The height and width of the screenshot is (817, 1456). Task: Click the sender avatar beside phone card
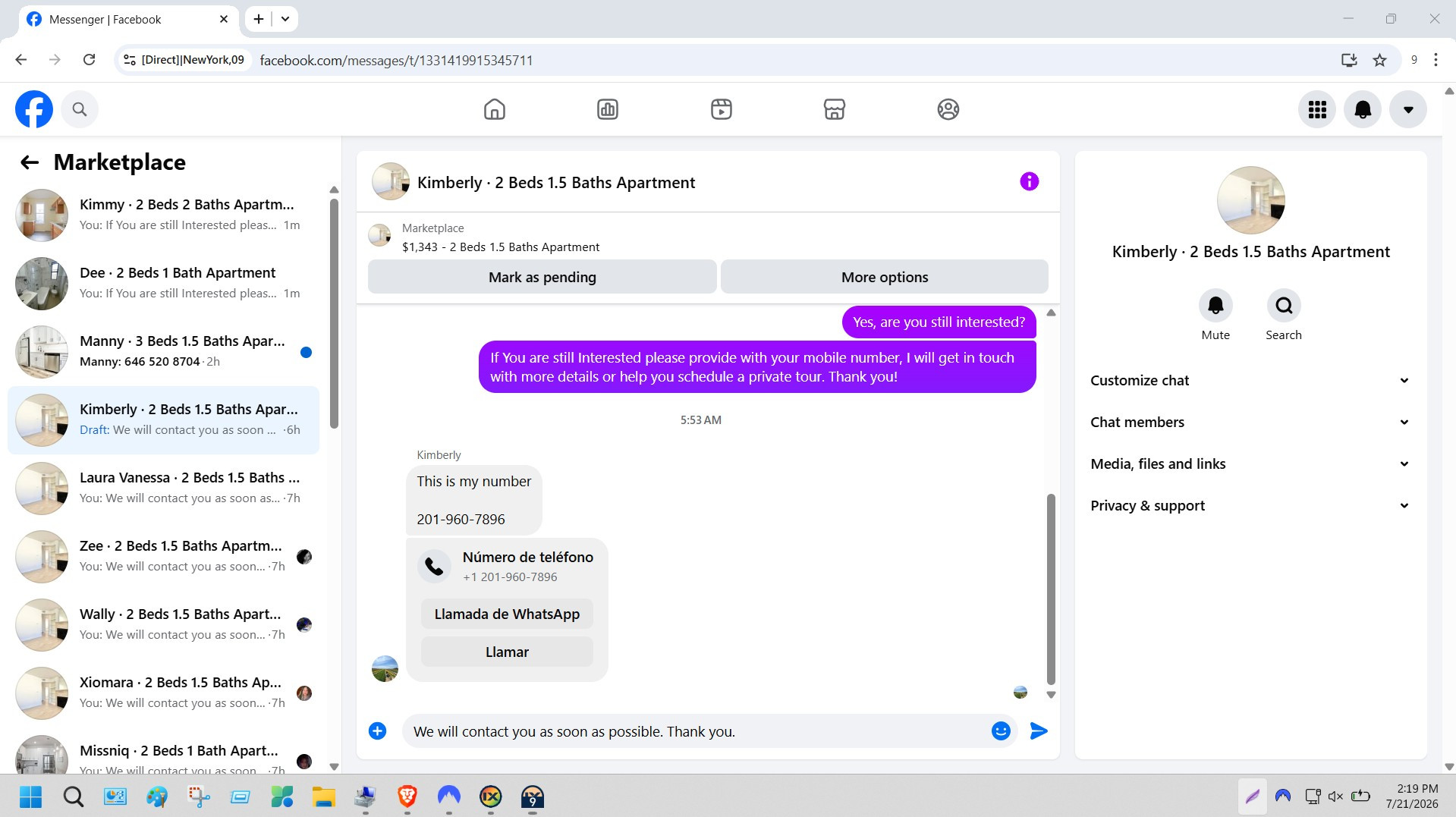[x=385, y=668]
